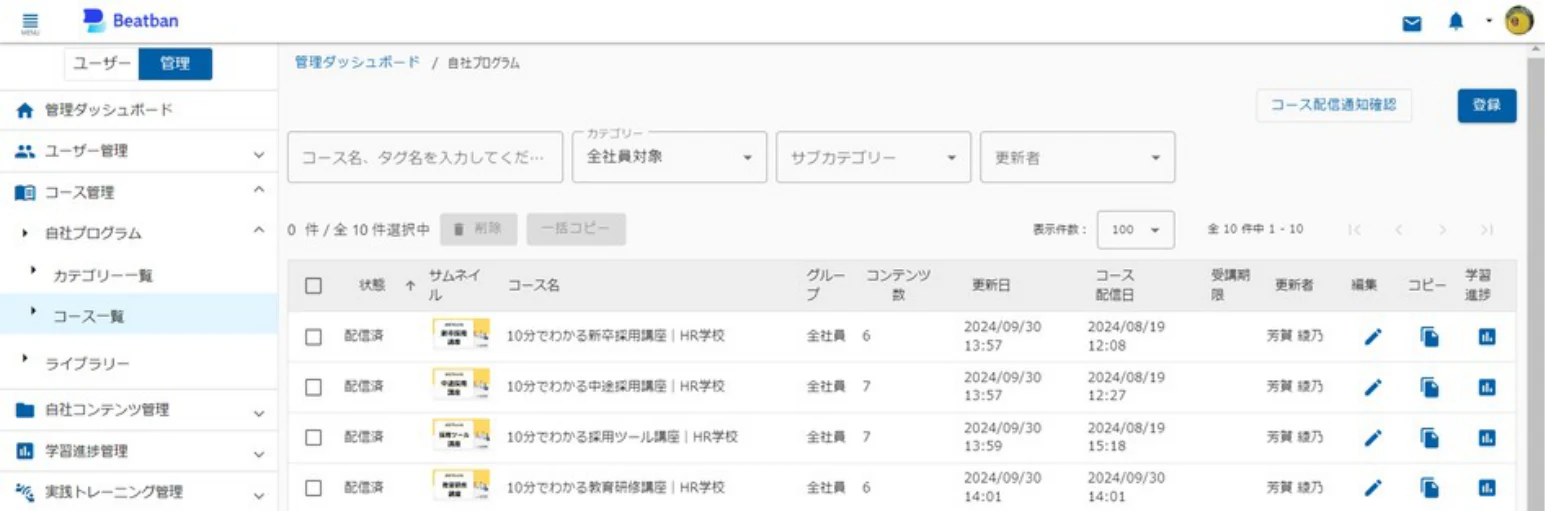Expand the 自社コンテンツ管理 section
This screenshot has width=1545, height=511.
139,410
